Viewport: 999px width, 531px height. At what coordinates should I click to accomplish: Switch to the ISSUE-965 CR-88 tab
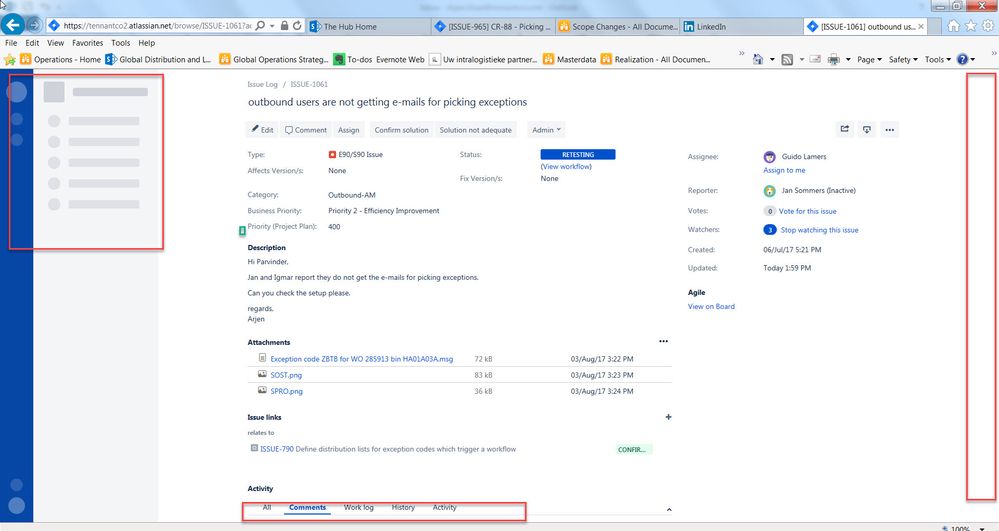click(x=492, y=26)
